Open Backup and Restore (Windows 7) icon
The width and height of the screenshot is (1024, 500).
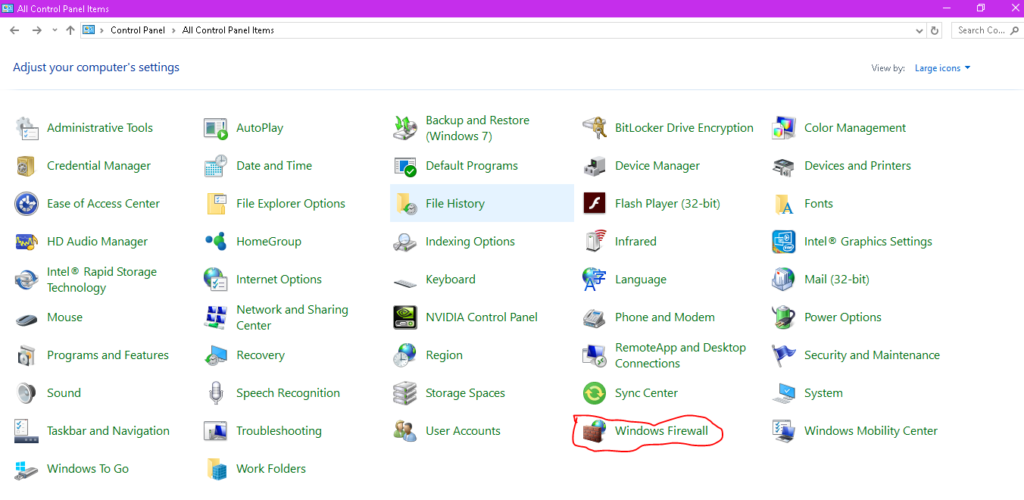(x=405, y=128)
